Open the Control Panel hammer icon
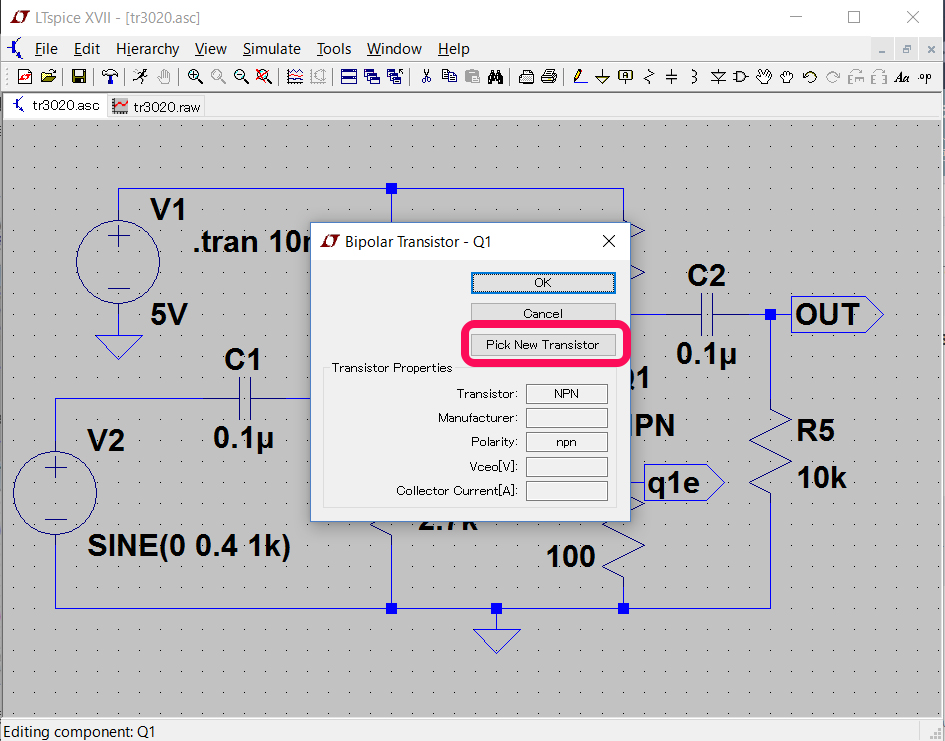 point(110,76)
